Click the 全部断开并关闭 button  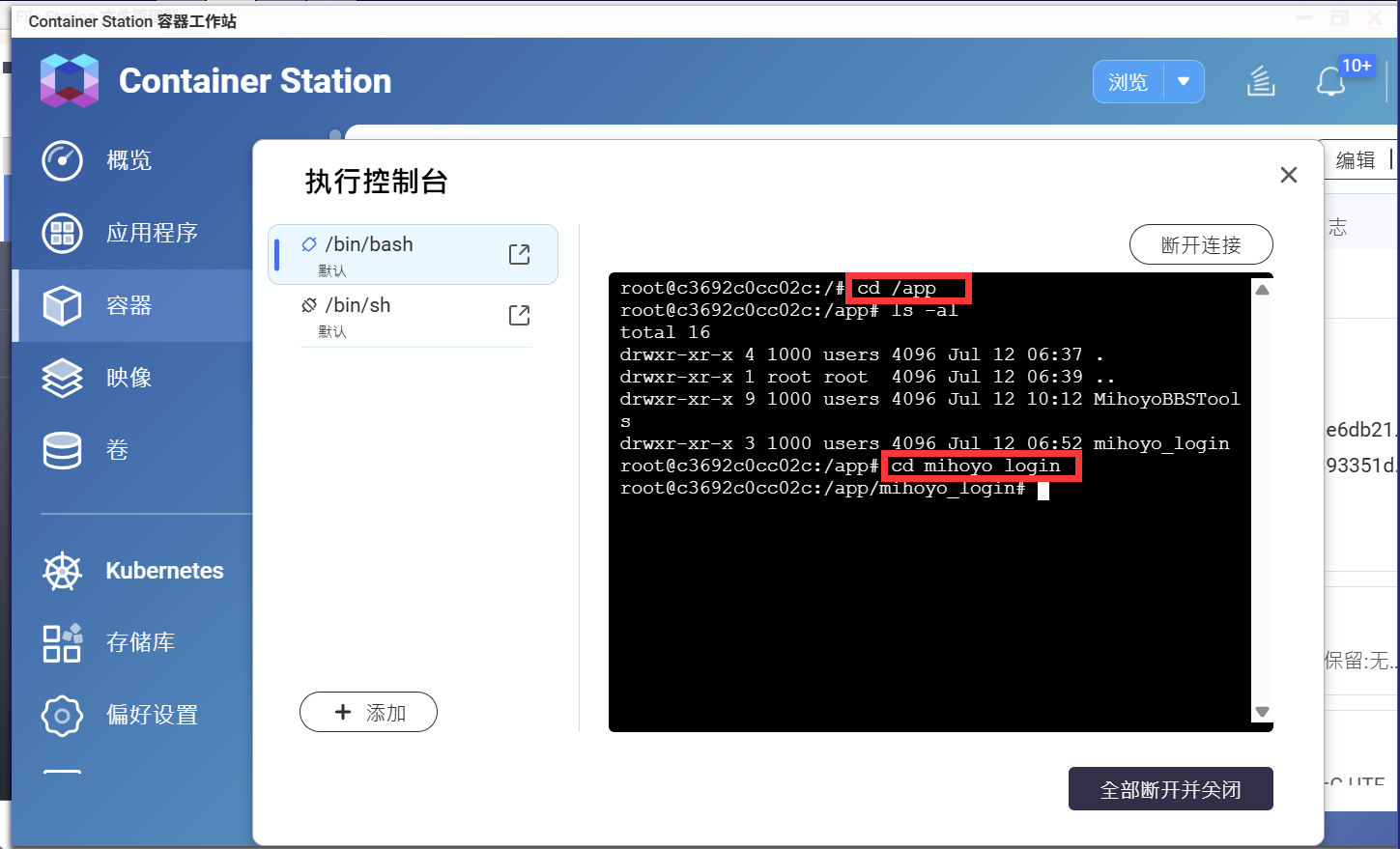click(1171, 789)
